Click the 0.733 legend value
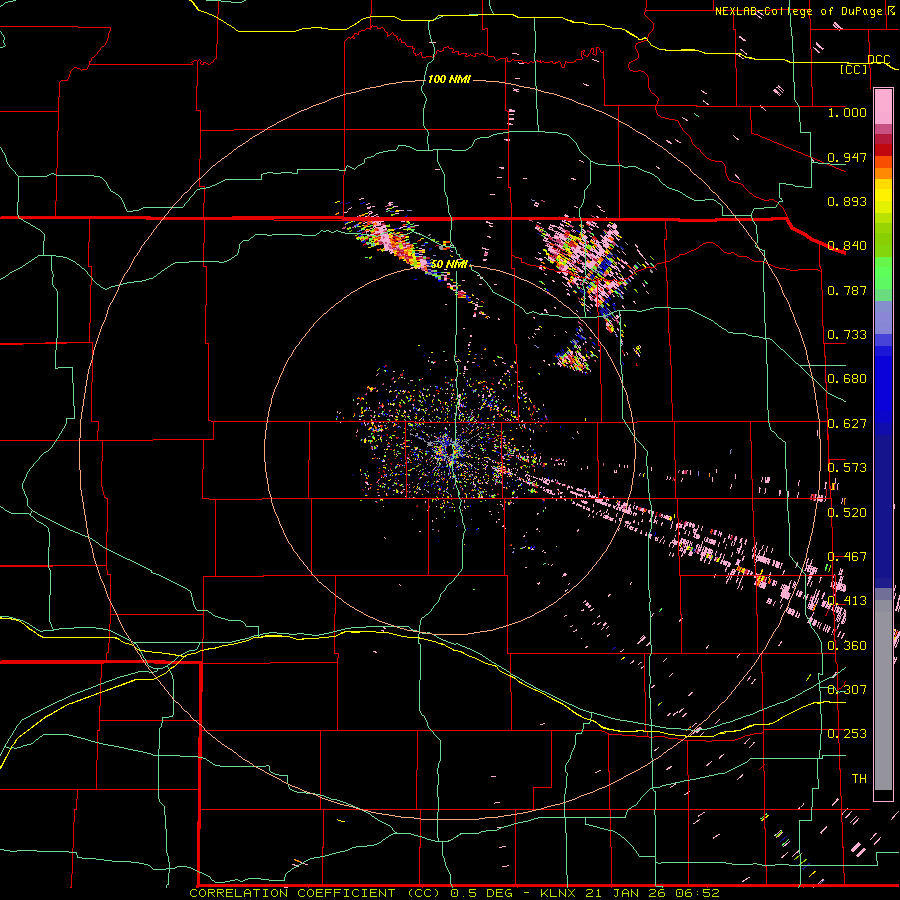Image resolution: width=900 pixels, height=900 pixels. [x=847, y=335]
